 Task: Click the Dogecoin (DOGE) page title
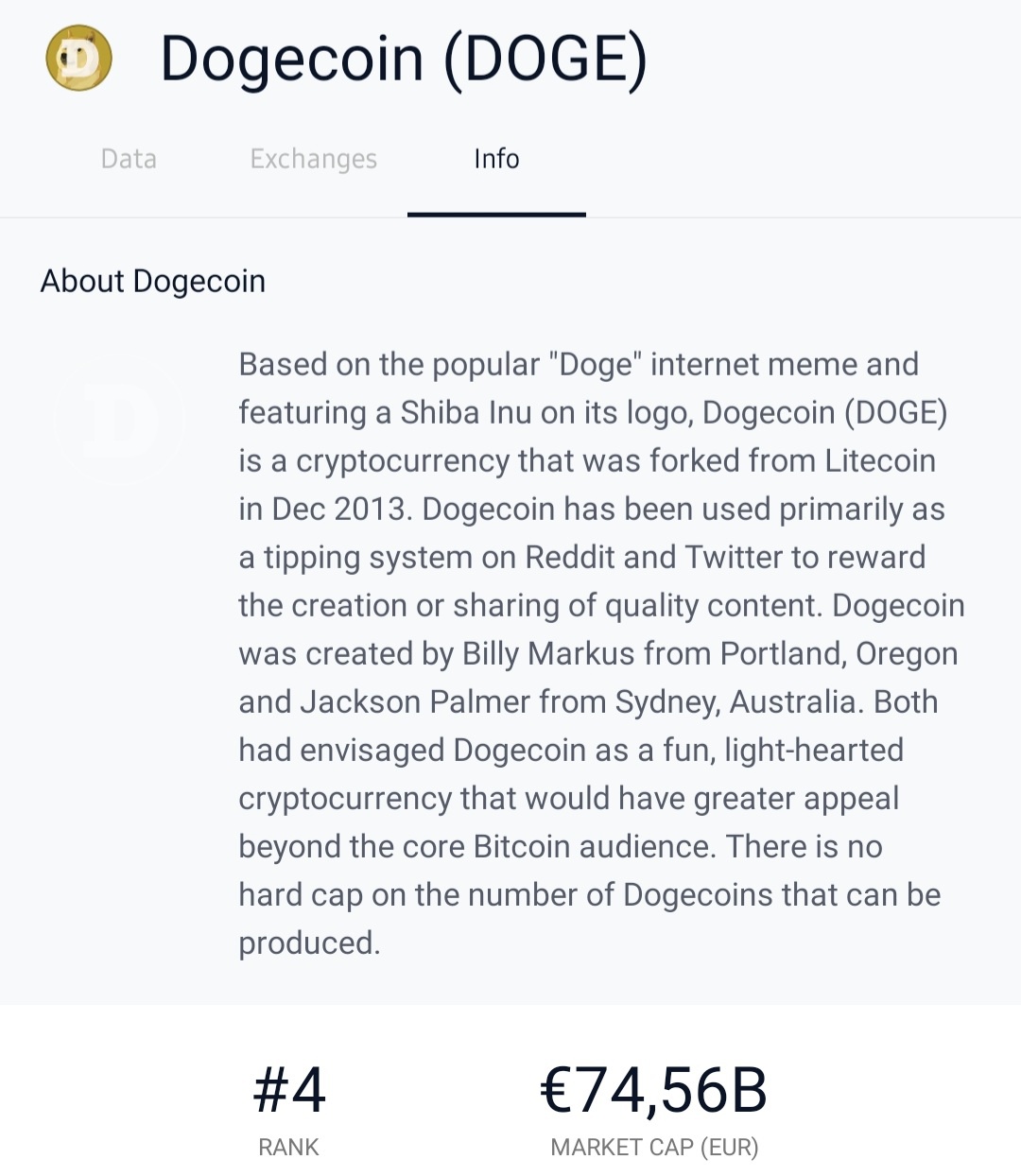point(404,59)
